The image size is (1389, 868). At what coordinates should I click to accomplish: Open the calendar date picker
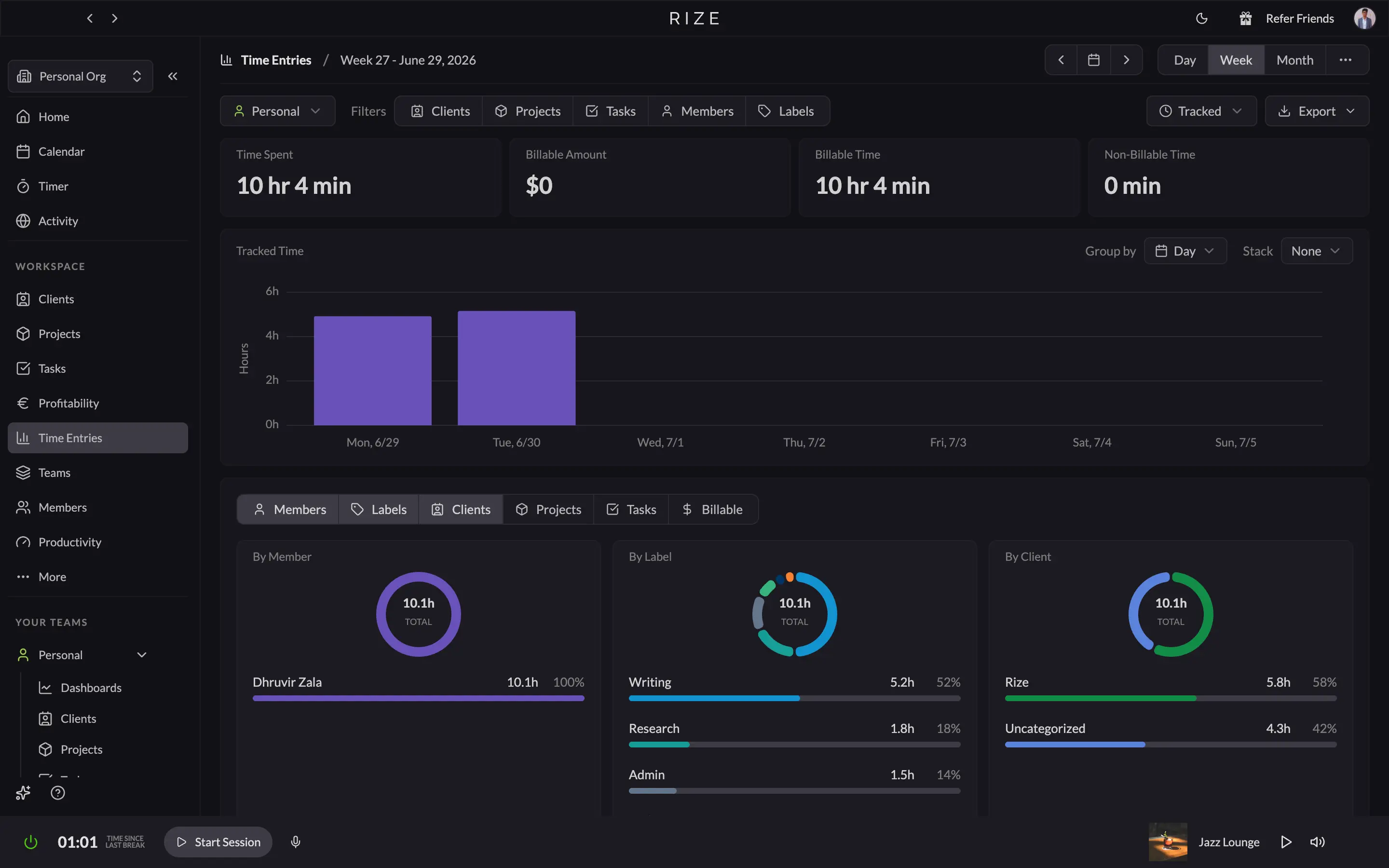(x=1094, y=60)
